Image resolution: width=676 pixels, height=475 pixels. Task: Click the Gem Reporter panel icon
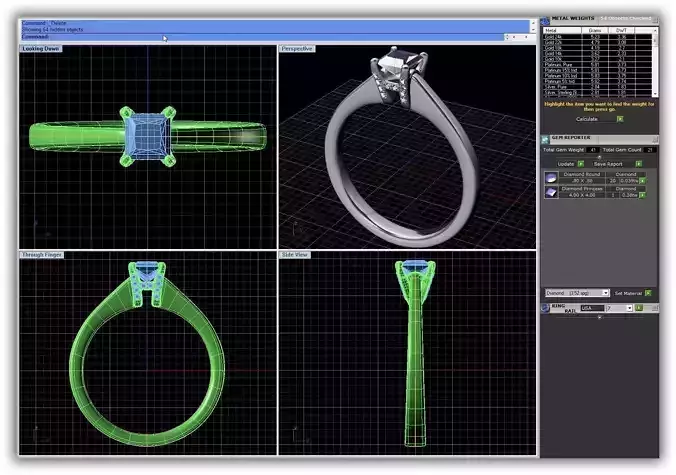[545, 139]
